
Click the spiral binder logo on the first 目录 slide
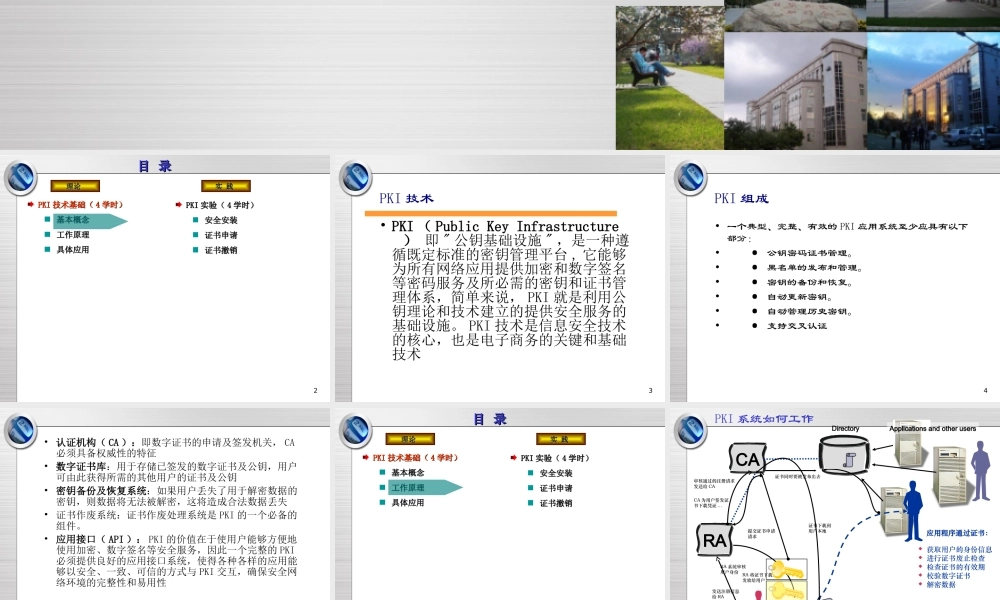[22, 177]
